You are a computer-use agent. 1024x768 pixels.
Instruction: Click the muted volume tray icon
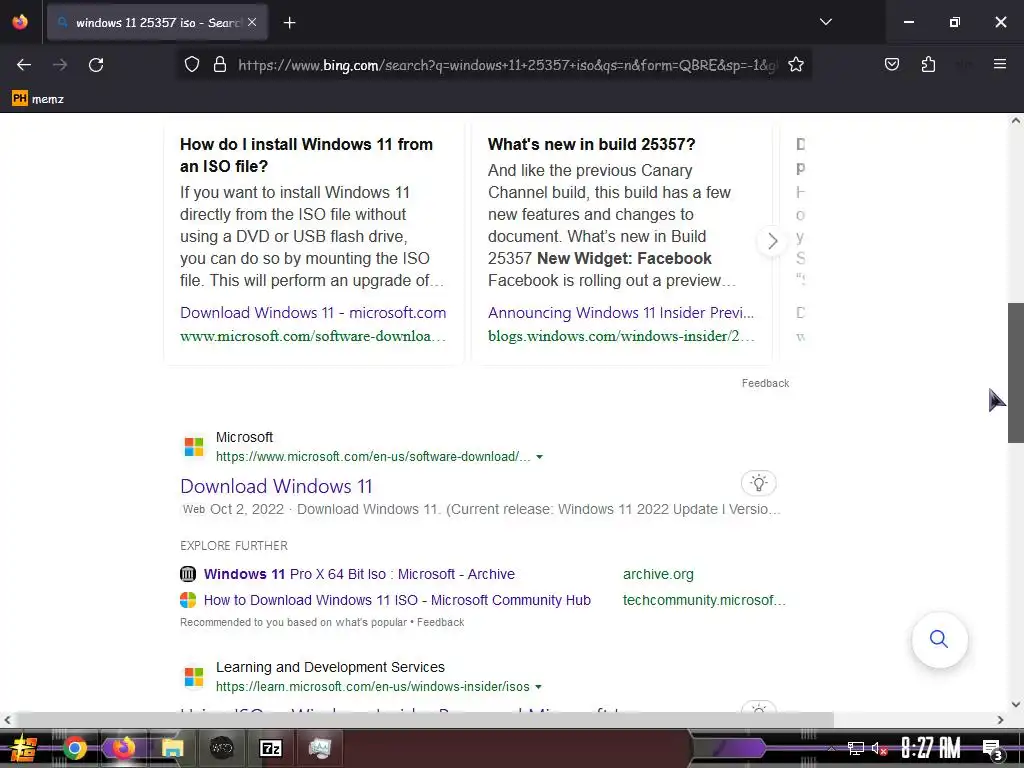(x=879, y=748)
